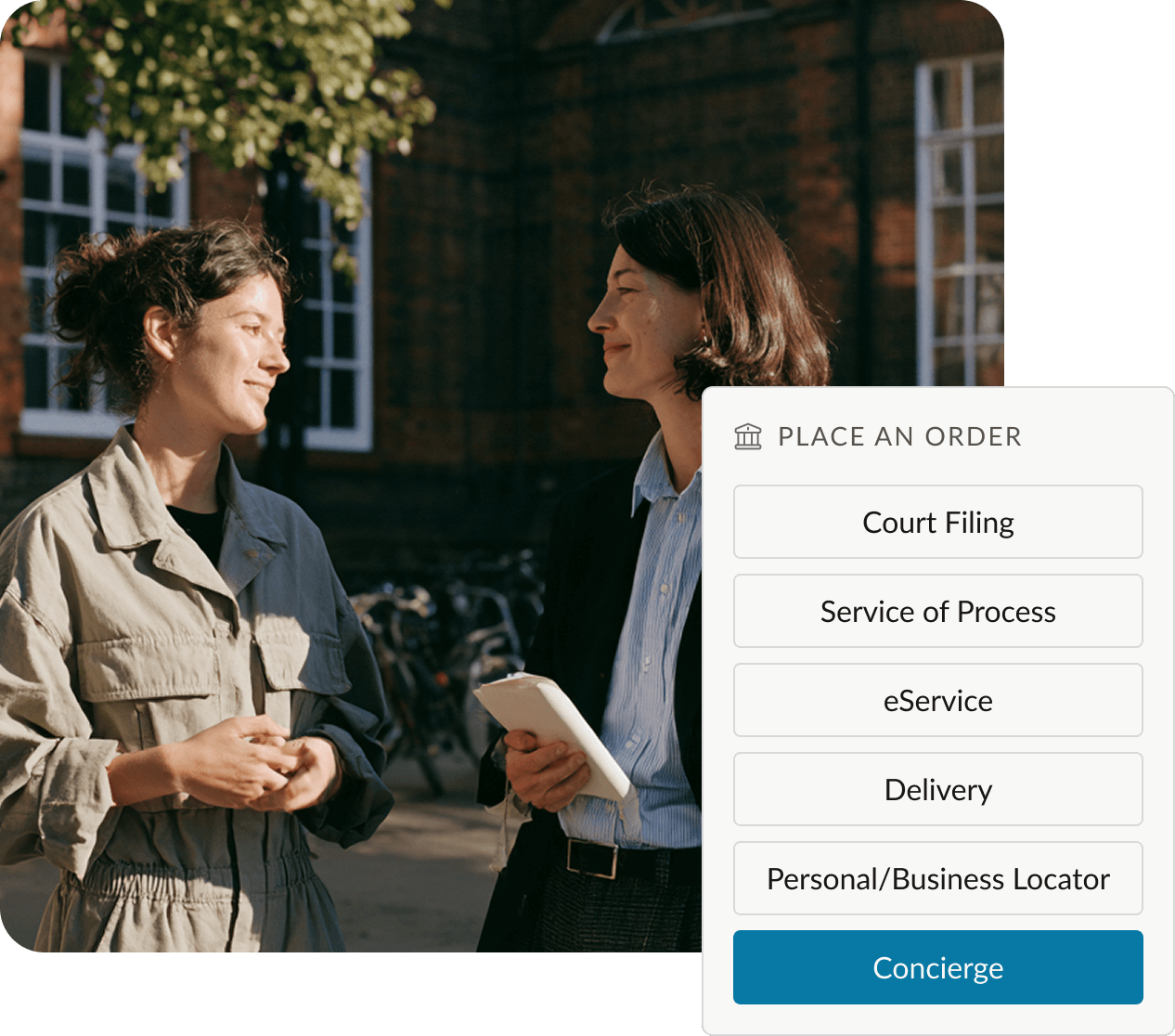Choose the eService order option
The width and height of the screenshot is (1175, 1036).
click(937, 700)
